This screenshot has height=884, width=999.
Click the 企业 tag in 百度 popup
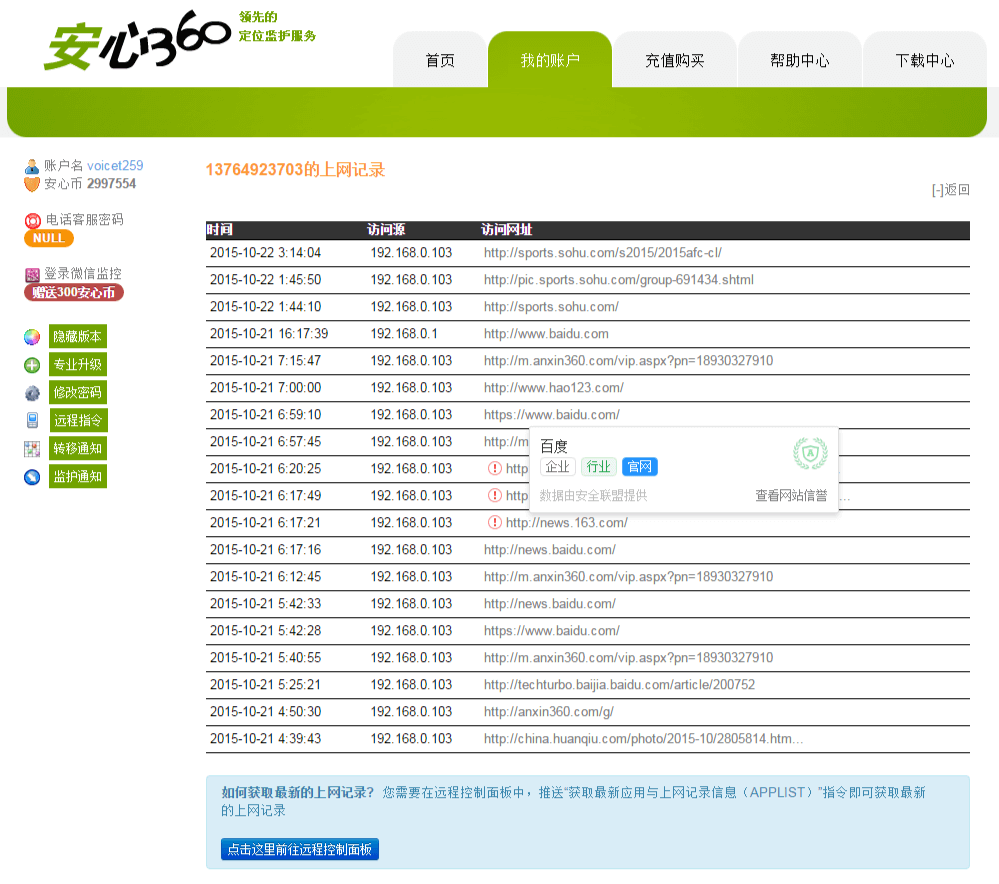point(557,467)
